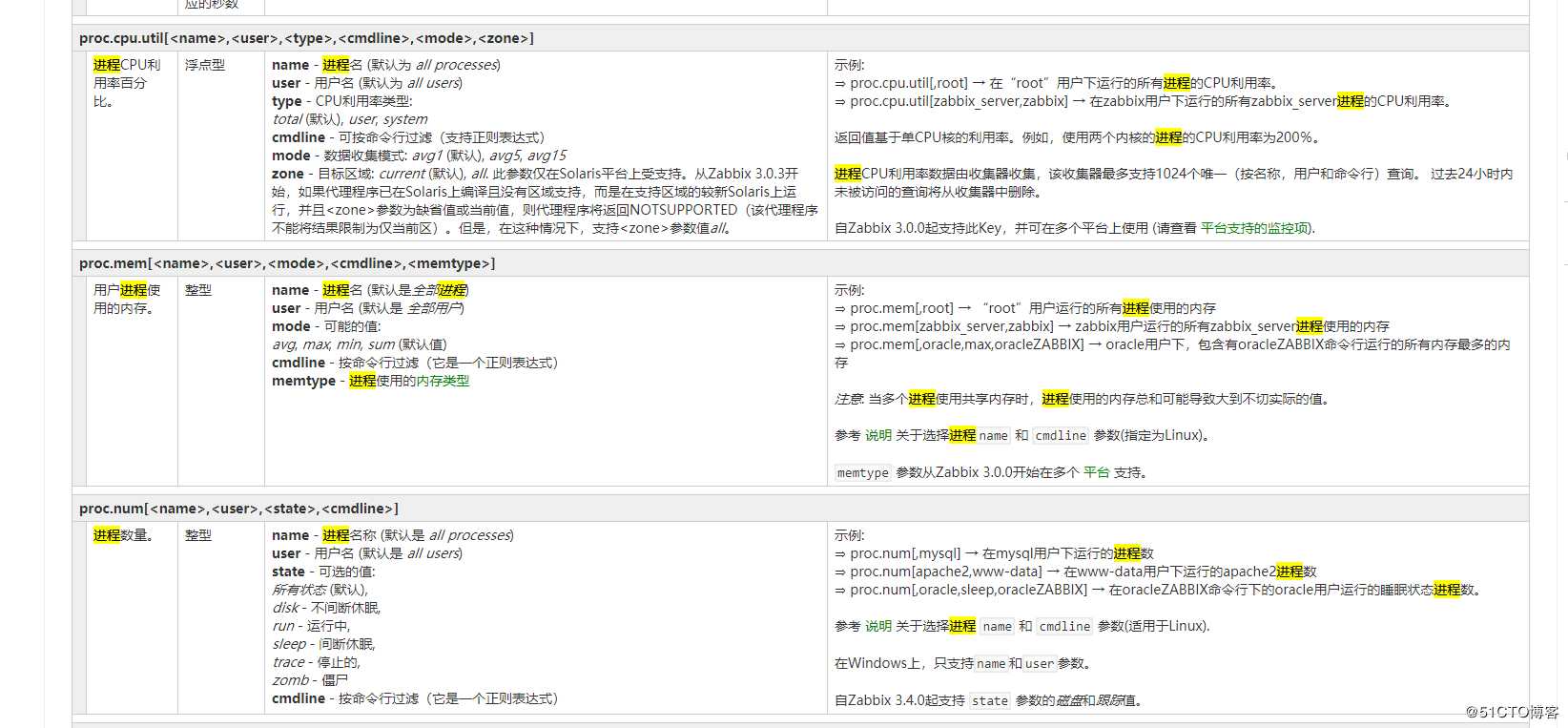The height and width of the screenshot is (728, 1568).
Task: Open the 平台 link after memtype 参数
Action: click(1096, 472)
